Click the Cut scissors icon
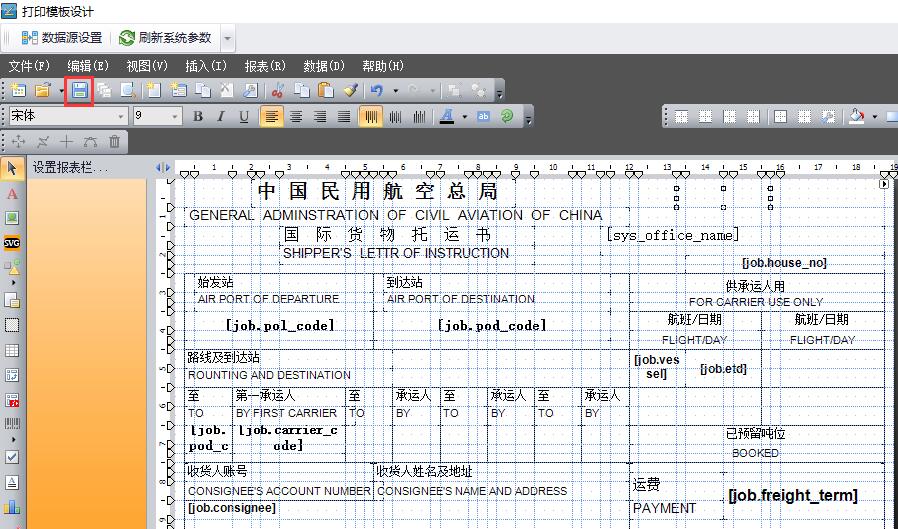Screen dimensions: 898x529 pyautogui.click(x=278, y=91)
